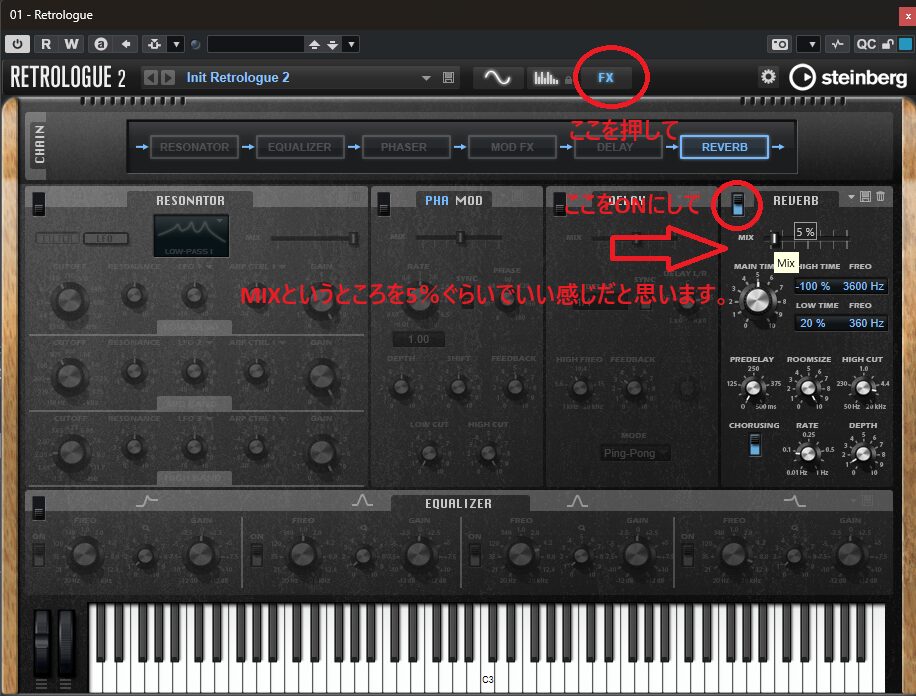Toggle the Equalizer on/off switch
The image size is (916, 696).
click(x=39, y=507)
